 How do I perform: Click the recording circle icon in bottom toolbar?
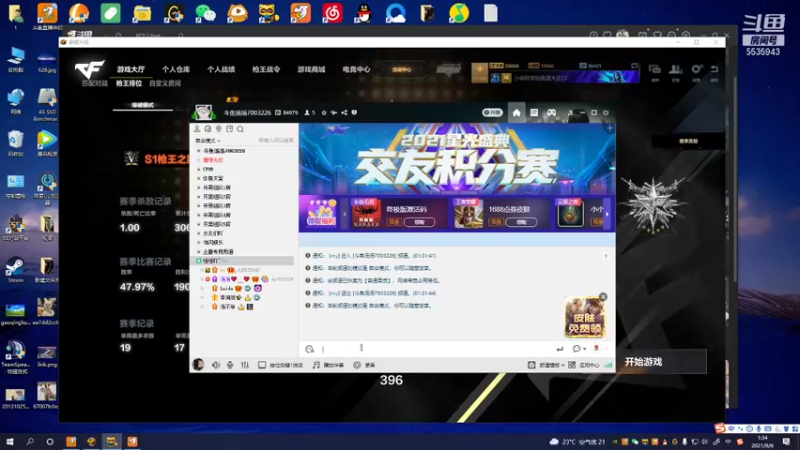pos(357,365)
